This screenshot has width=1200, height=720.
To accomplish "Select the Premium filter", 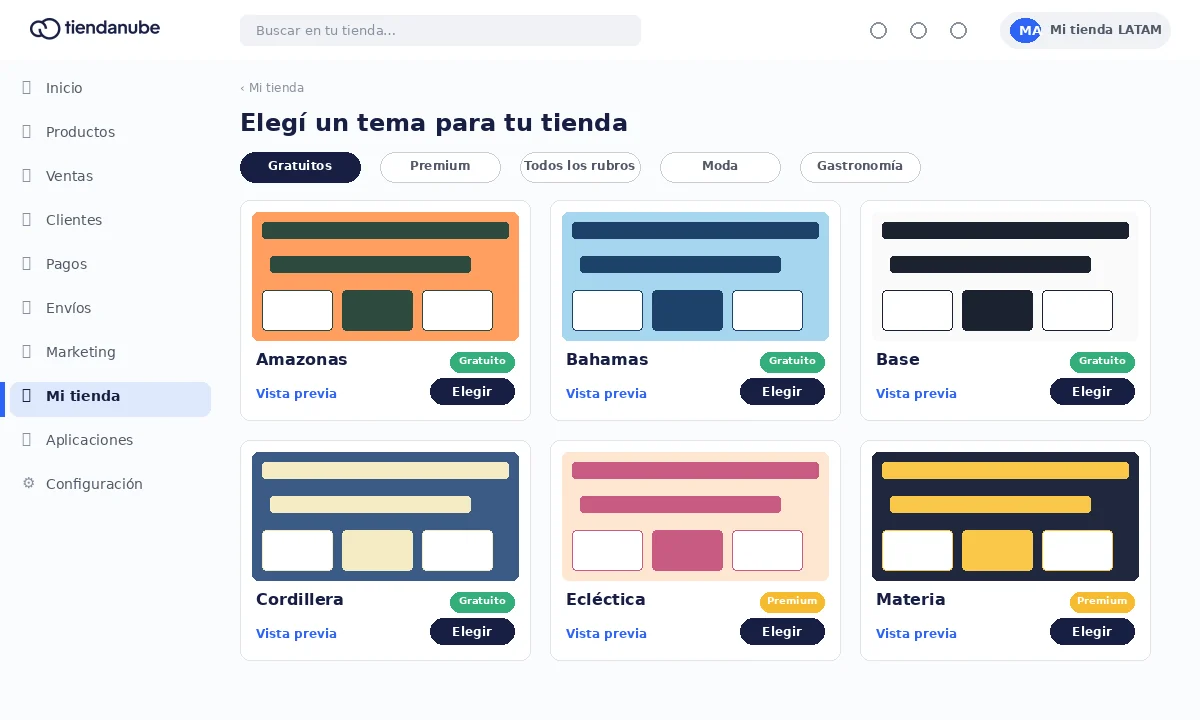I will pyautogui.click(x=440, y=167).
